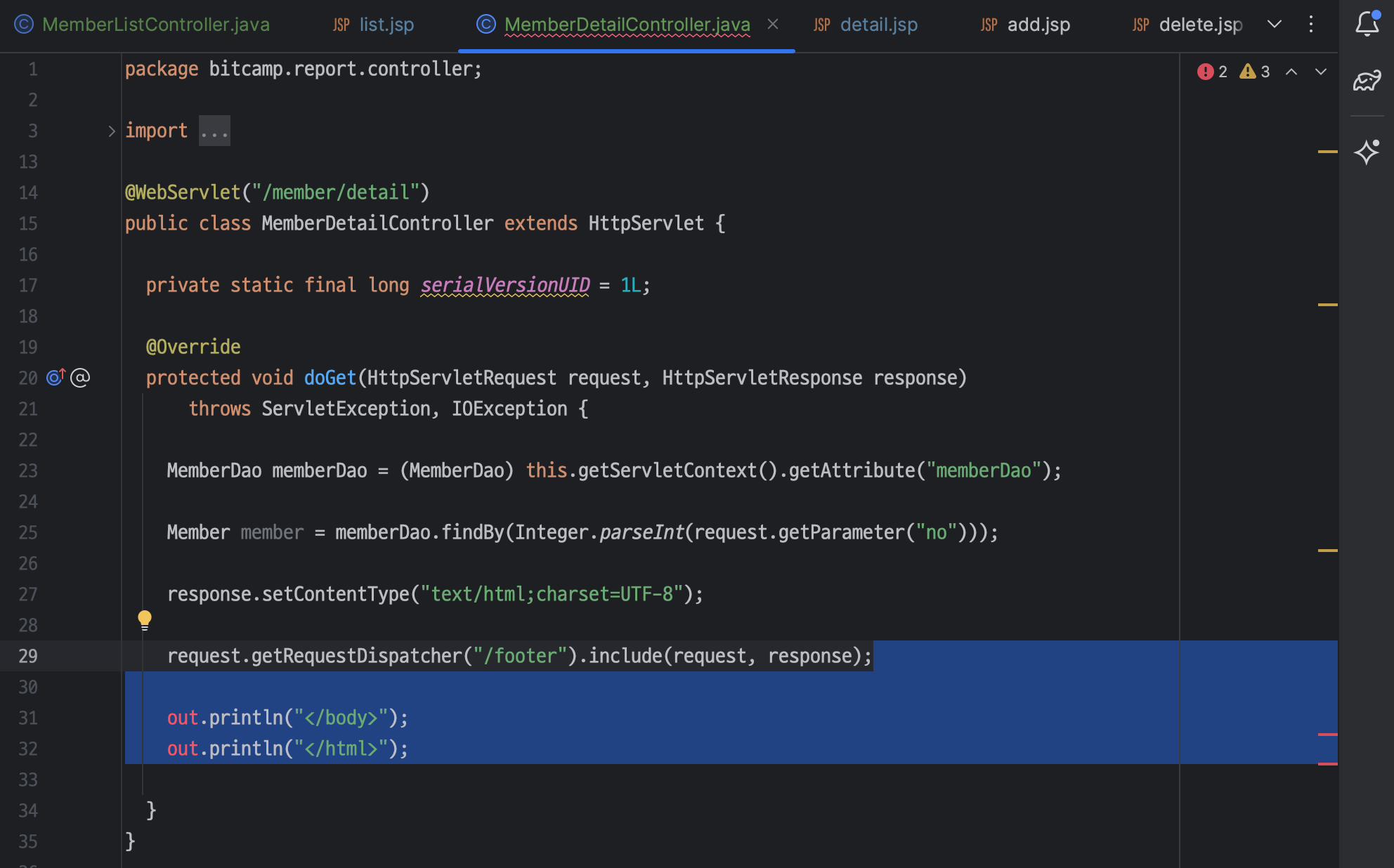Open the Notifications bell icon
Viewport: 1394px width, 868px height.
point(1367,24)
